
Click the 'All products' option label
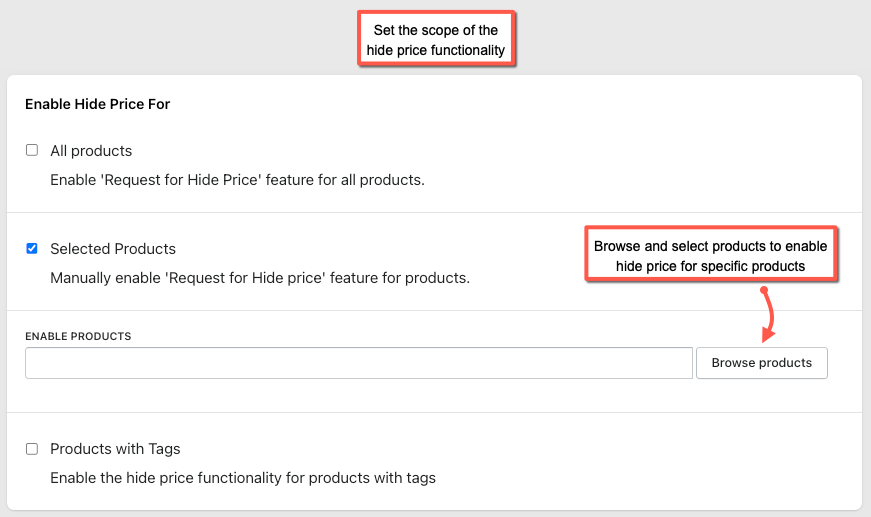(x=91, y=151)
